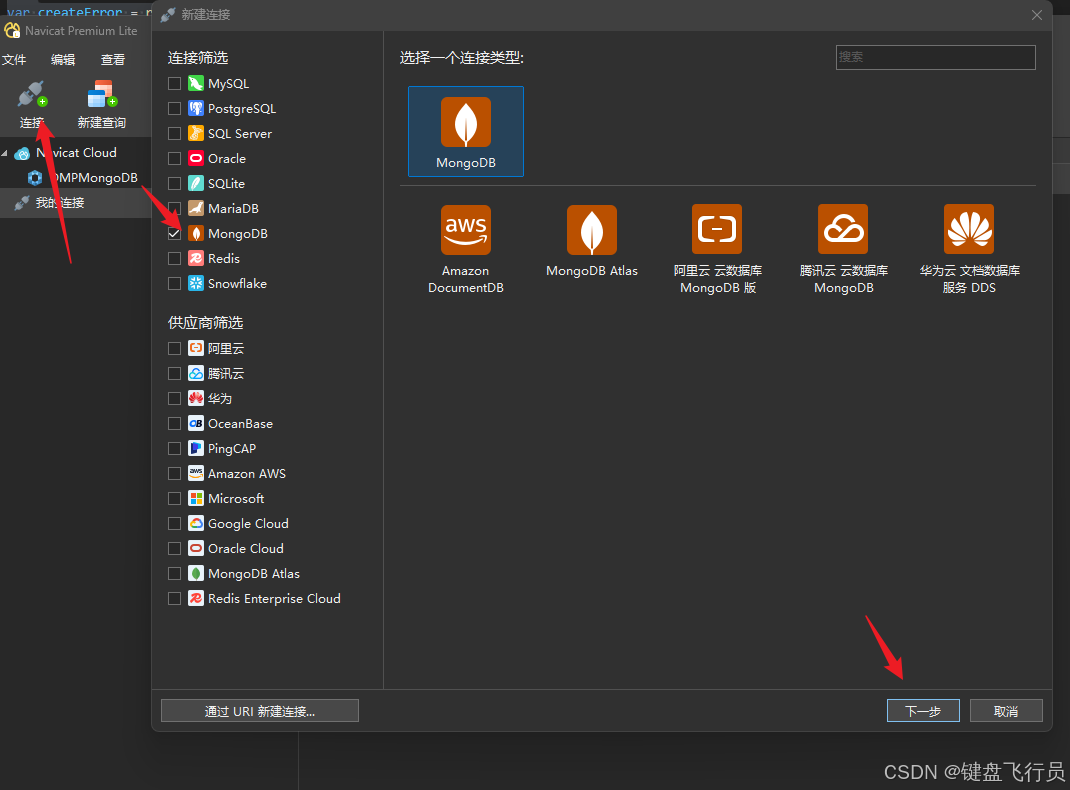1070x790 pixels.
Task: Choose the Amazon DocumentDB connection type
Action: point(465,249)
